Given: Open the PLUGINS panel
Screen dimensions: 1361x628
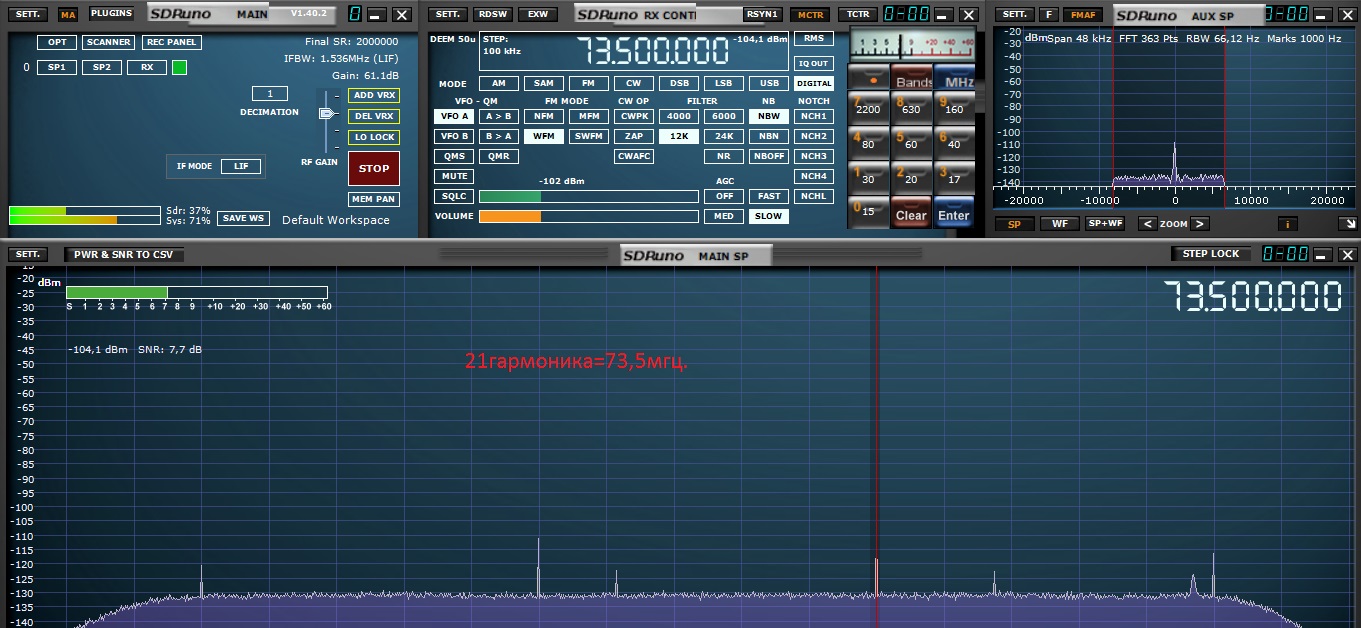Looking at the screenshot, I should (x=110, y=14).
